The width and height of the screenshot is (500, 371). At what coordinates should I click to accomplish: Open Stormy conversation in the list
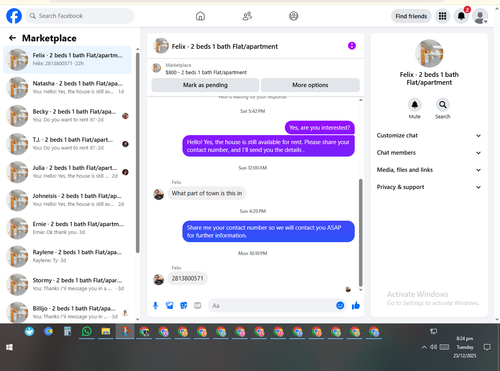[x=67, y=284]
